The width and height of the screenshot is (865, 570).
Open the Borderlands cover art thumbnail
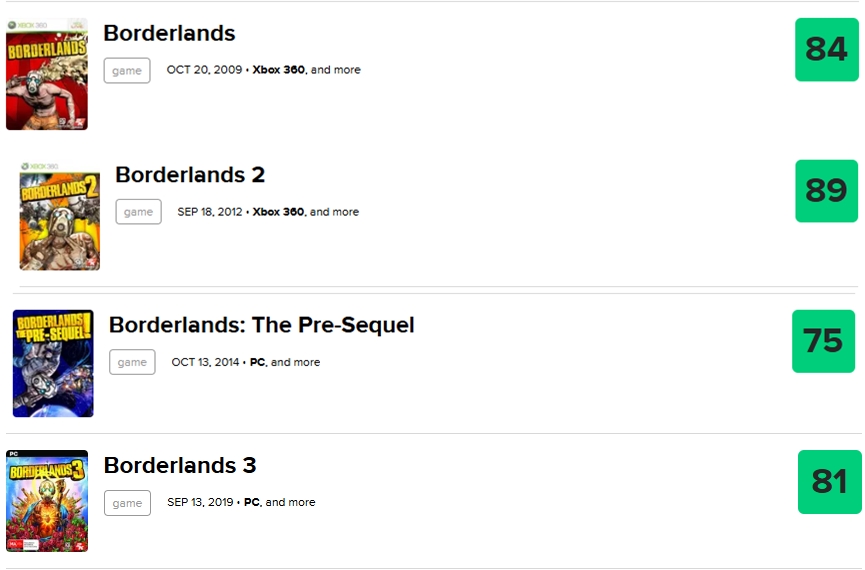coord(46,75)
